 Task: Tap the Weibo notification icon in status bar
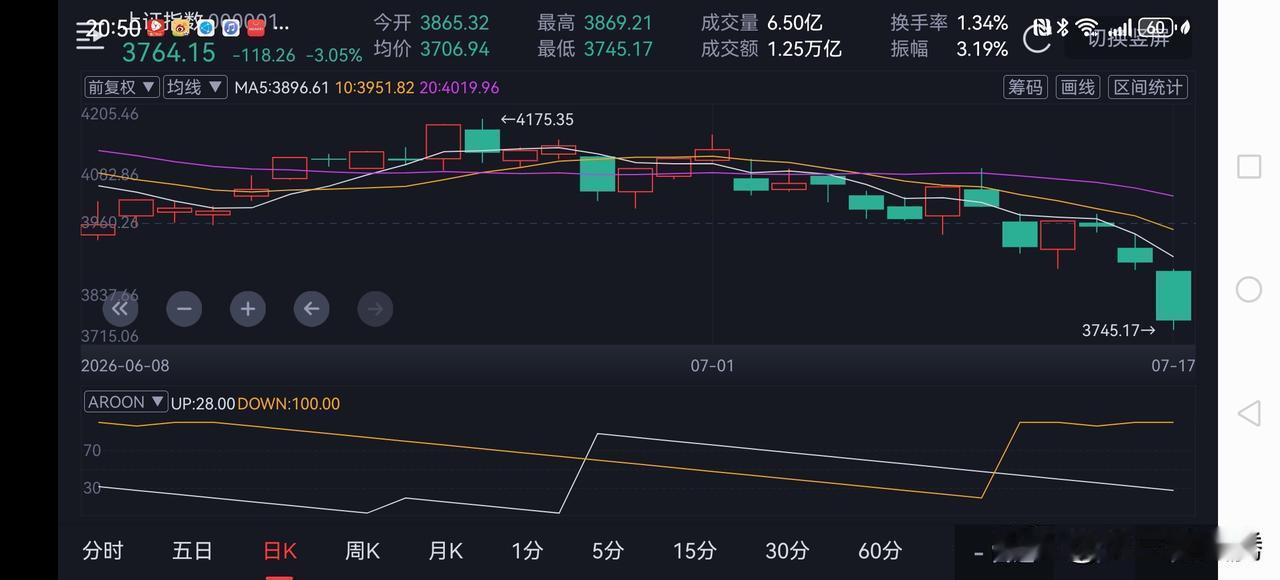pos(181,28)
